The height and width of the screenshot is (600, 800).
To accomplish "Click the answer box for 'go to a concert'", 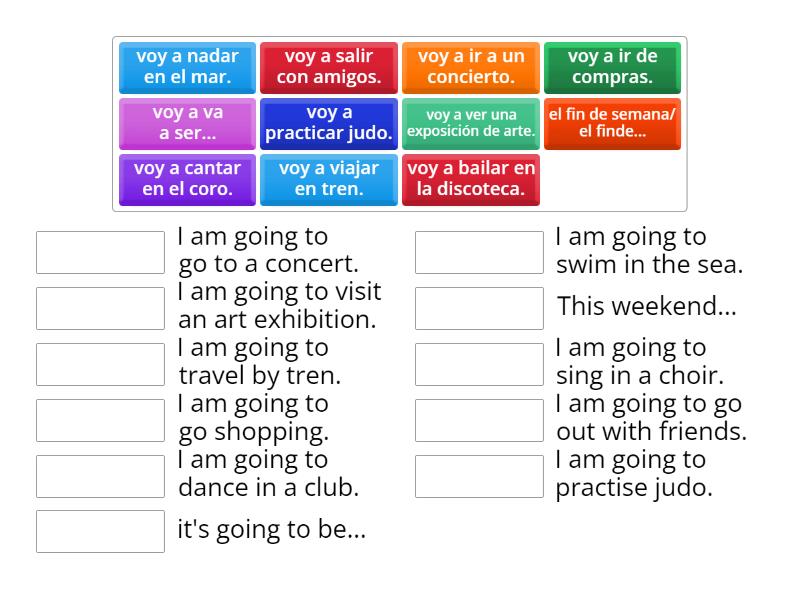I will (99, 252).
